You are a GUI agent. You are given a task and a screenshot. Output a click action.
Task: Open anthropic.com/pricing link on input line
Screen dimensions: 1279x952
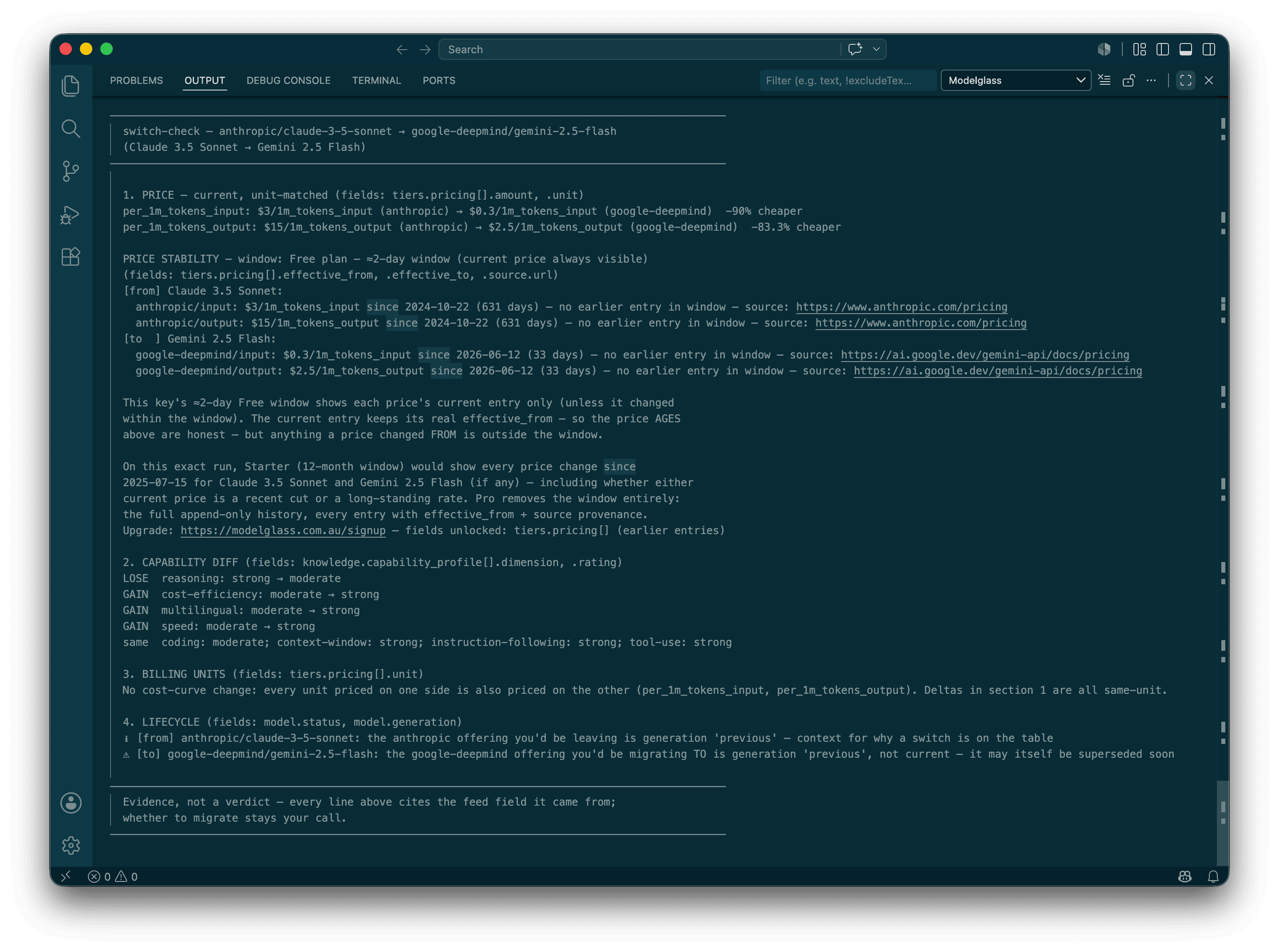tap(901, 307)
